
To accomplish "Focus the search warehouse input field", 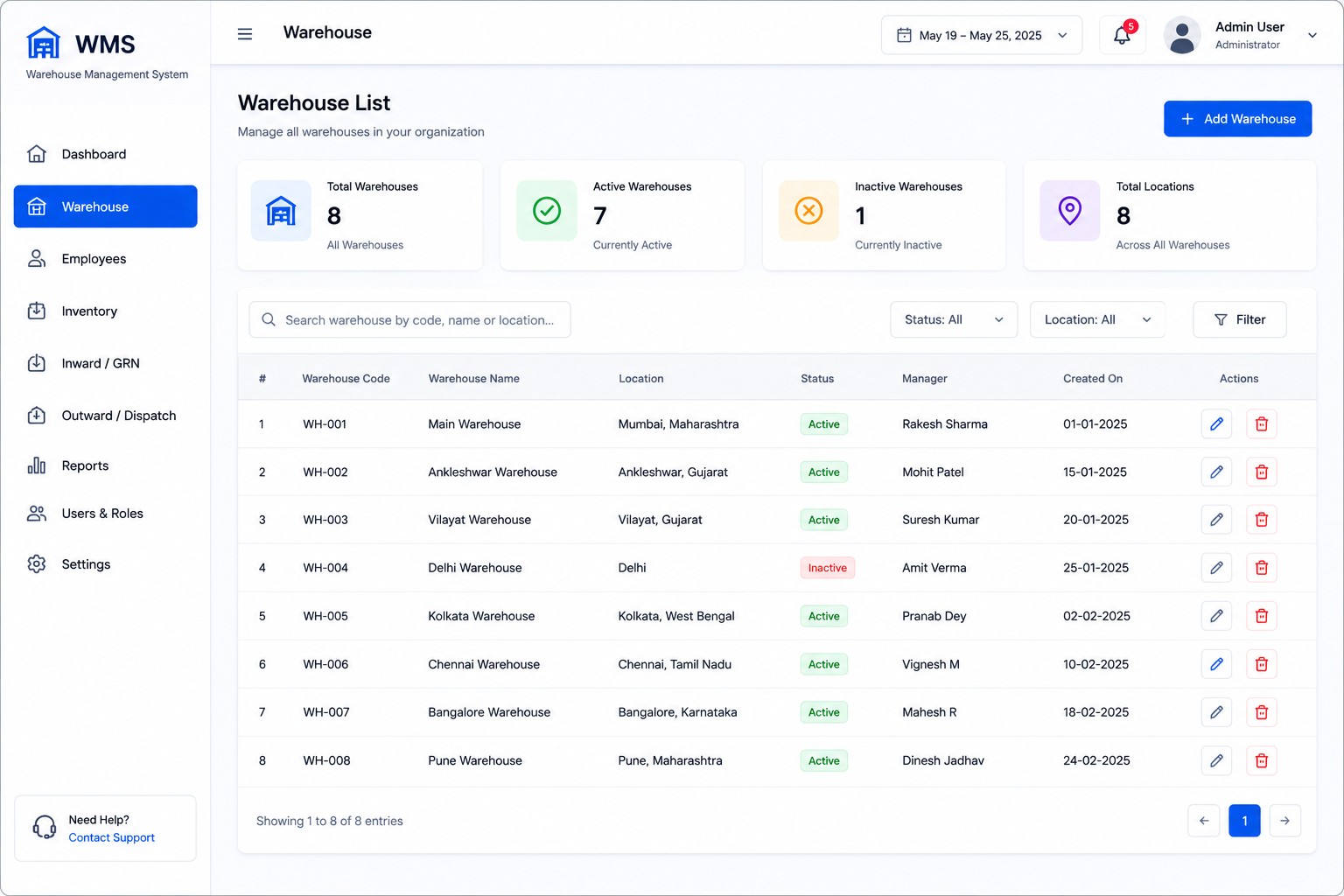I will [409, 319].
